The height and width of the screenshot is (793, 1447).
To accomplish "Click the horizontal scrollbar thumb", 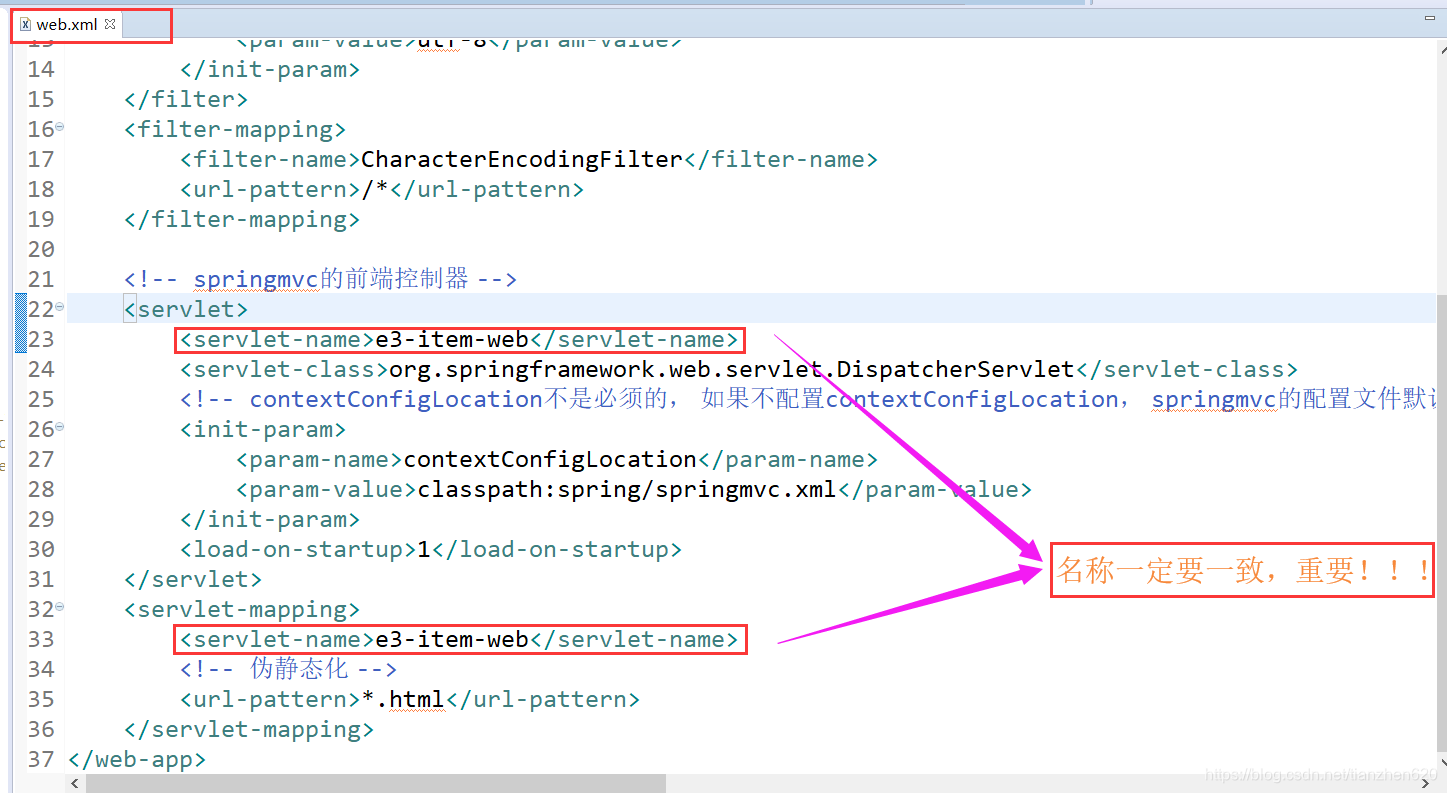I will (375, 783).
